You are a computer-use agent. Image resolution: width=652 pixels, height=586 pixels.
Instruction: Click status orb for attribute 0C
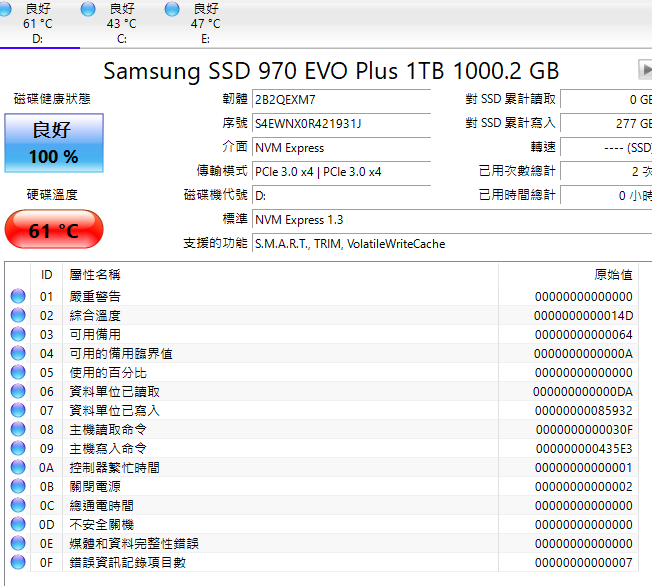pos(18,505)
